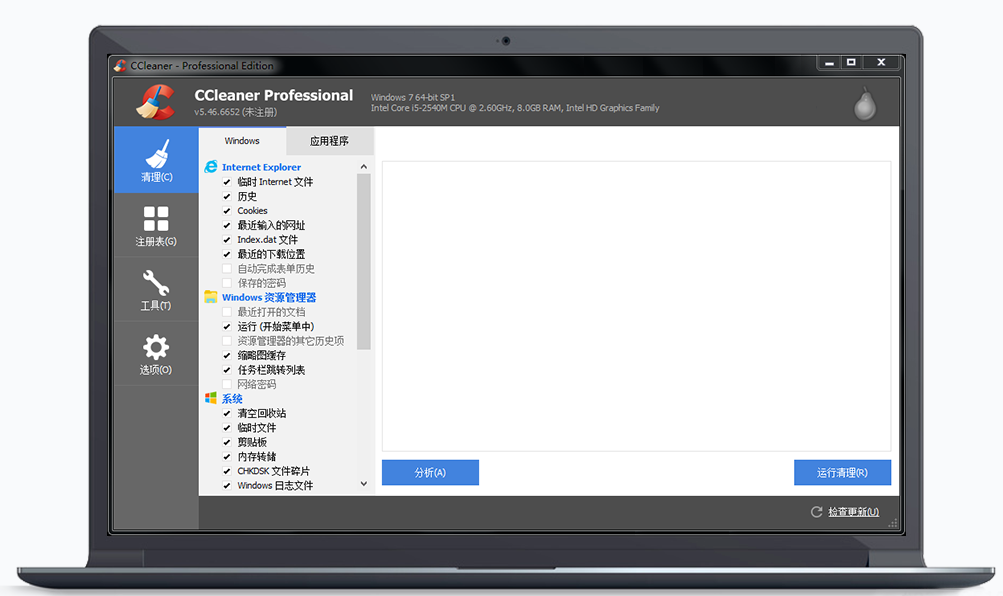Click the Intel Core i5-2540M hardware text
Image resolution: width=1003 pixels, height=596 pixels.
(x=515, y=108)
